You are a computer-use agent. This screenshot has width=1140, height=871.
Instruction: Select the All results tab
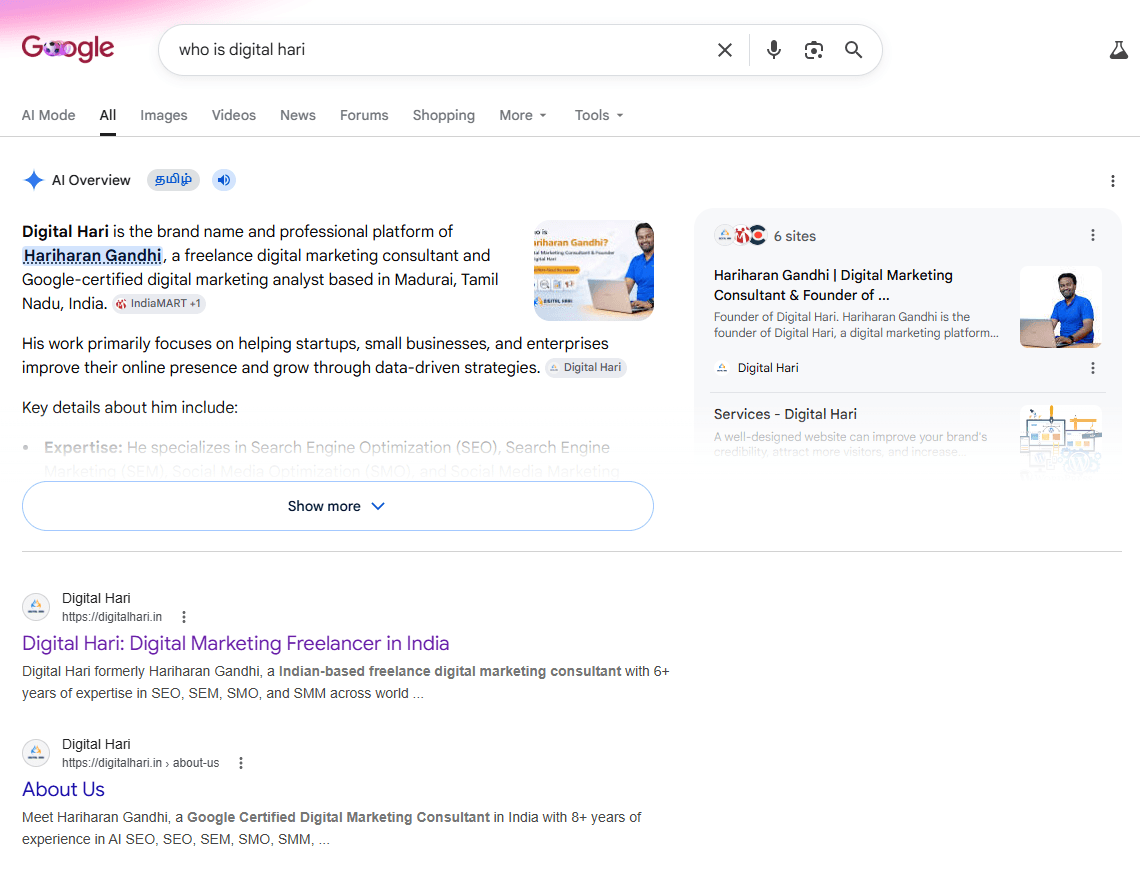(108, 115)
